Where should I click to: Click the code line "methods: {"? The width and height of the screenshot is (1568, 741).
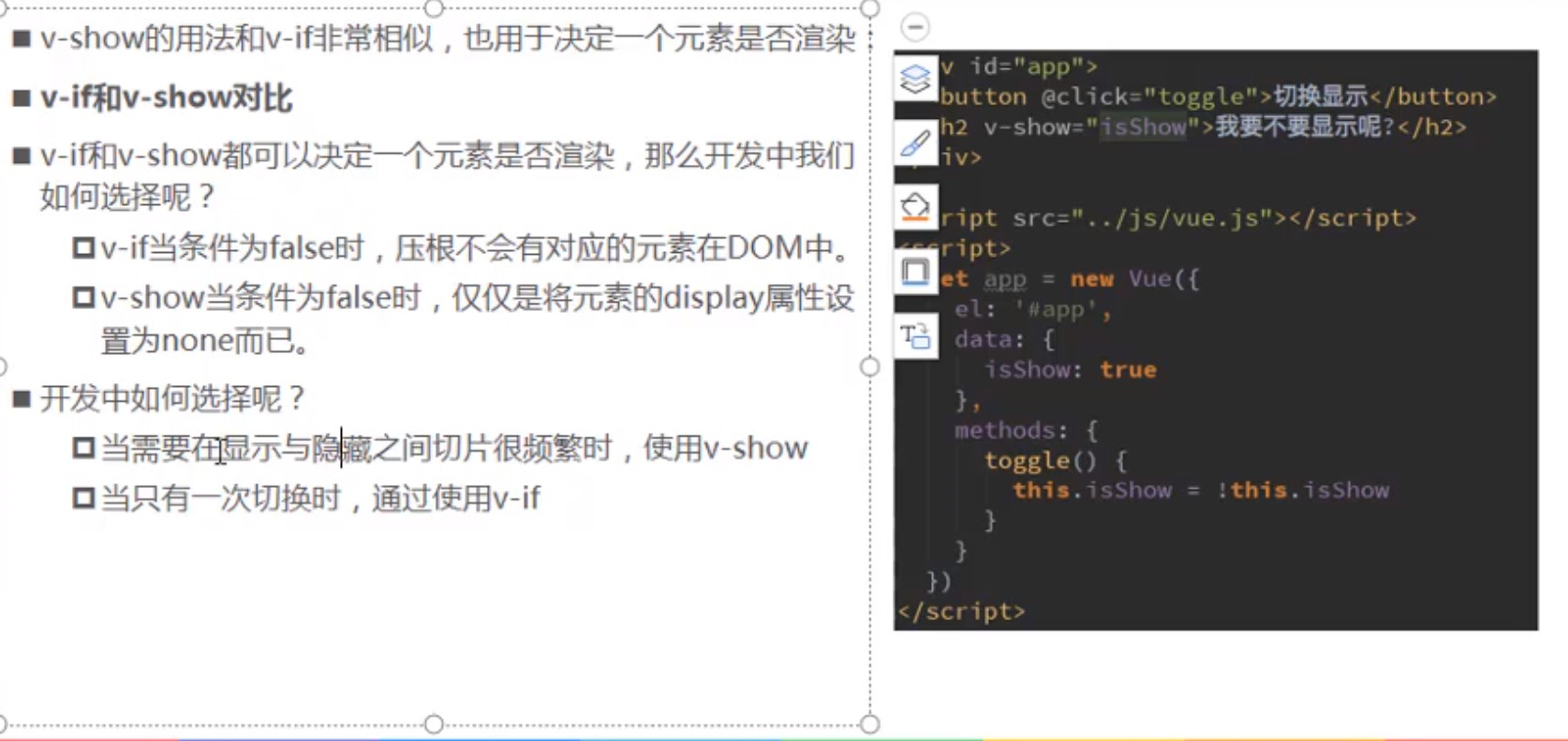point(1026,430)
